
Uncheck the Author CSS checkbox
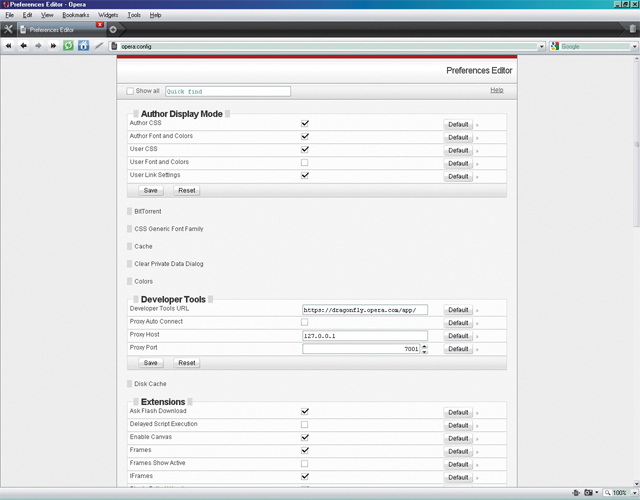[x=304, y=123]
